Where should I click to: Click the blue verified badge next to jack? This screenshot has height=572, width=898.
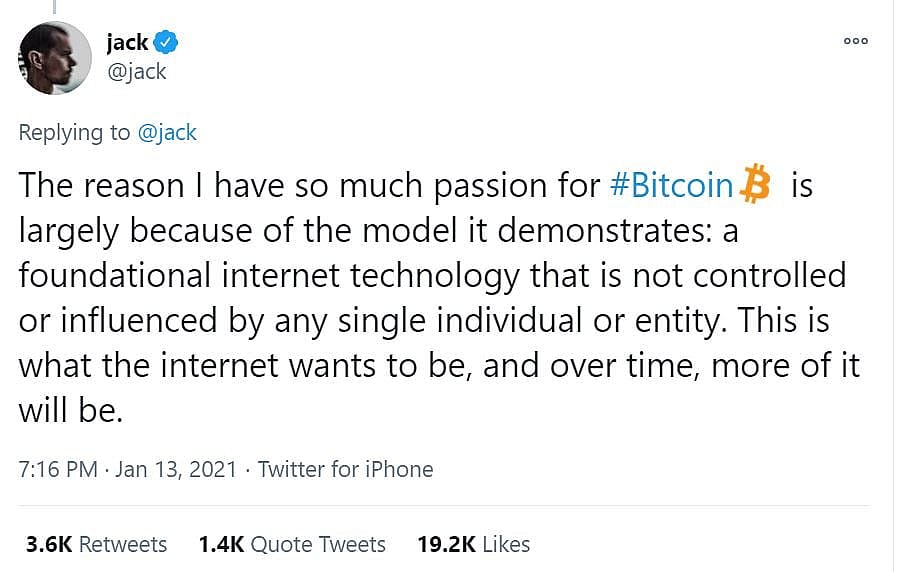point(166,42)
